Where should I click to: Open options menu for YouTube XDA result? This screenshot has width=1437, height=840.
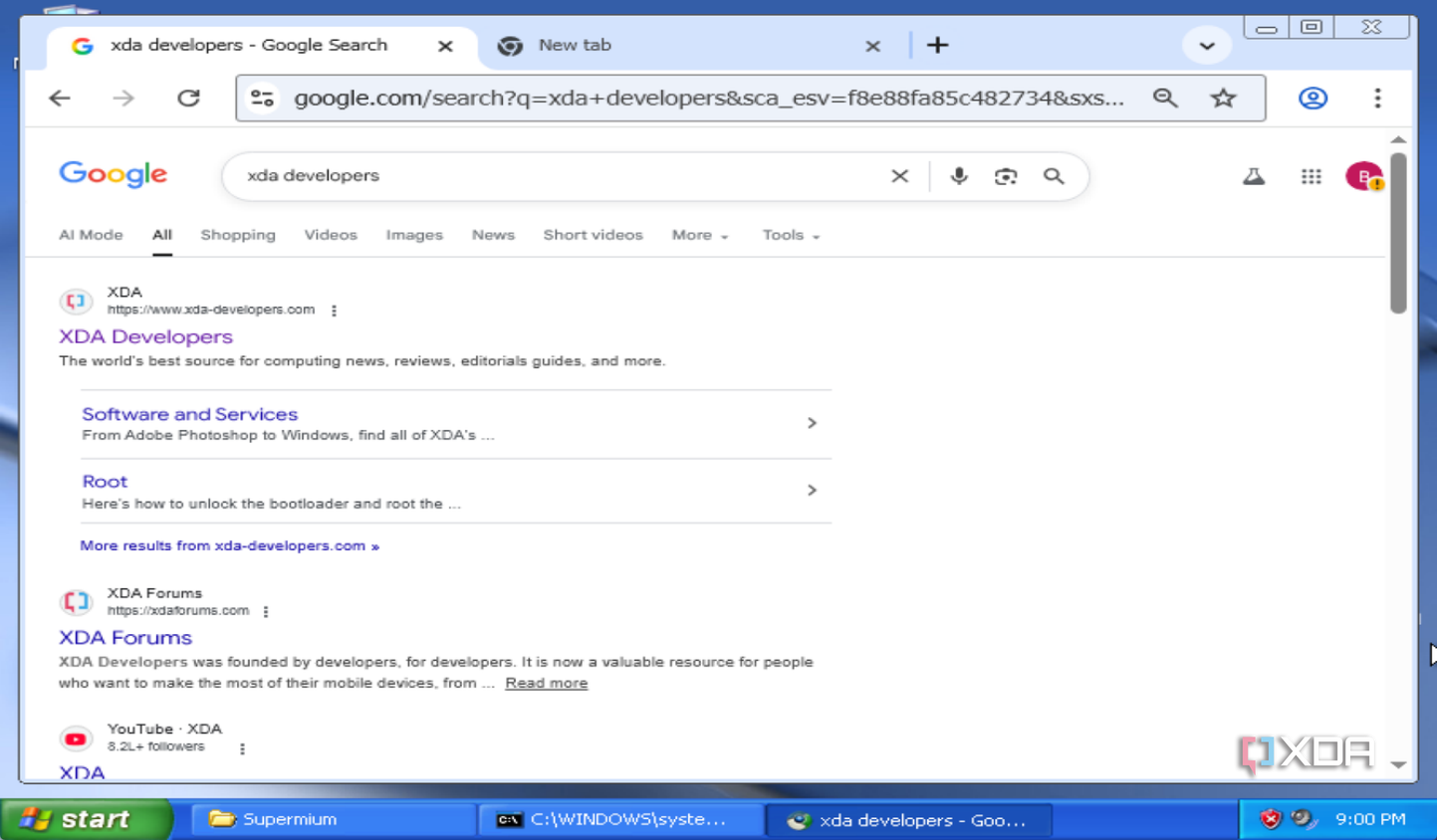(x=242, y=747)
